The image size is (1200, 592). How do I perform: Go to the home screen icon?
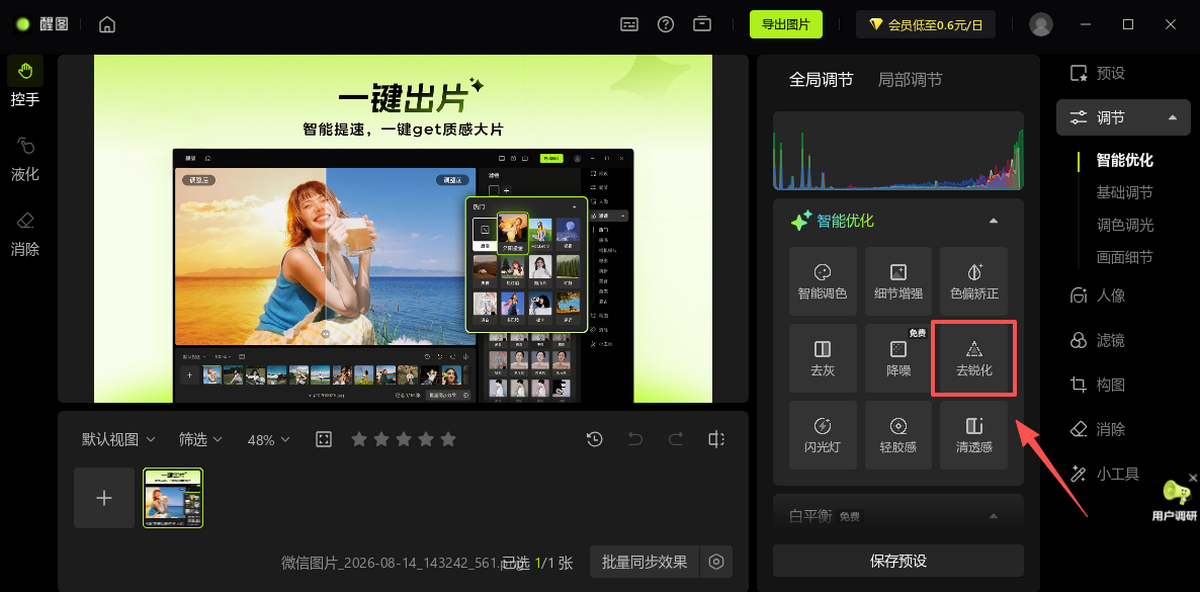coord(107,24)
